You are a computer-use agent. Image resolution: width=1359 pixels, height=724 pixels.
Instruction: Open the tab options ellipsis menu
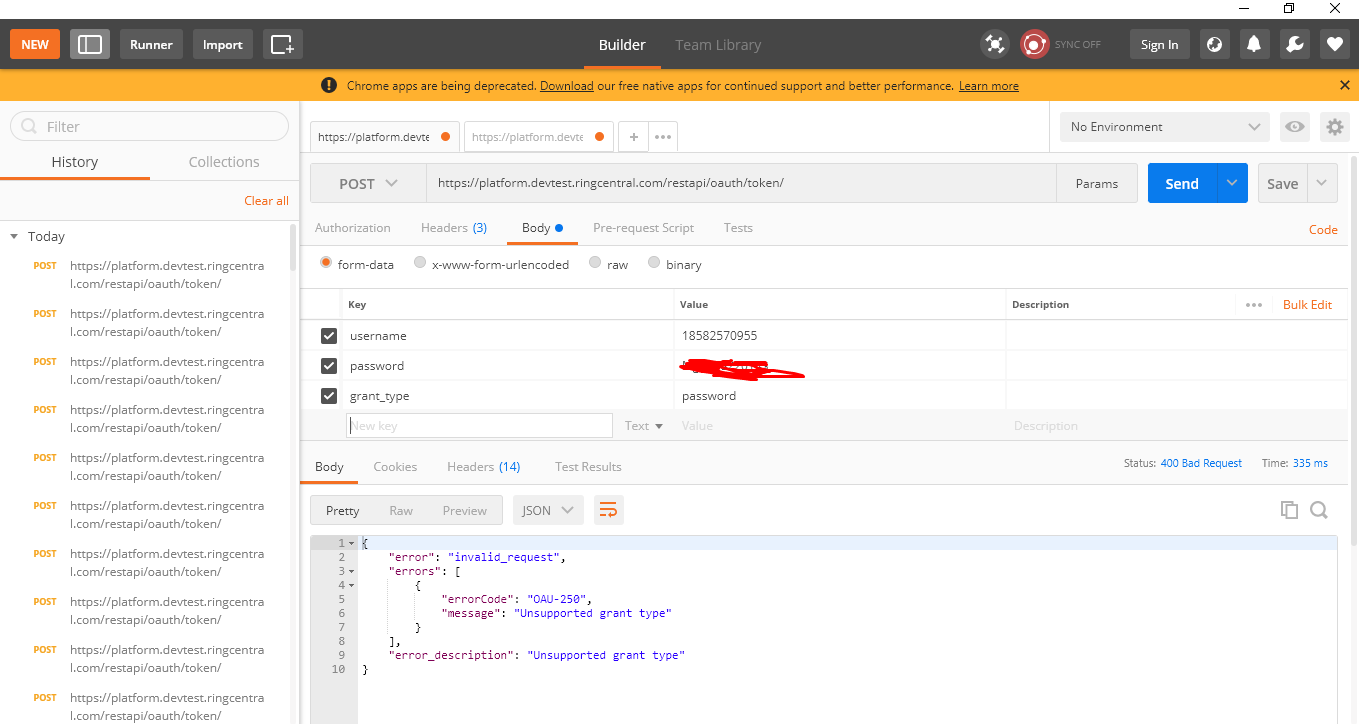pos(663,137)
